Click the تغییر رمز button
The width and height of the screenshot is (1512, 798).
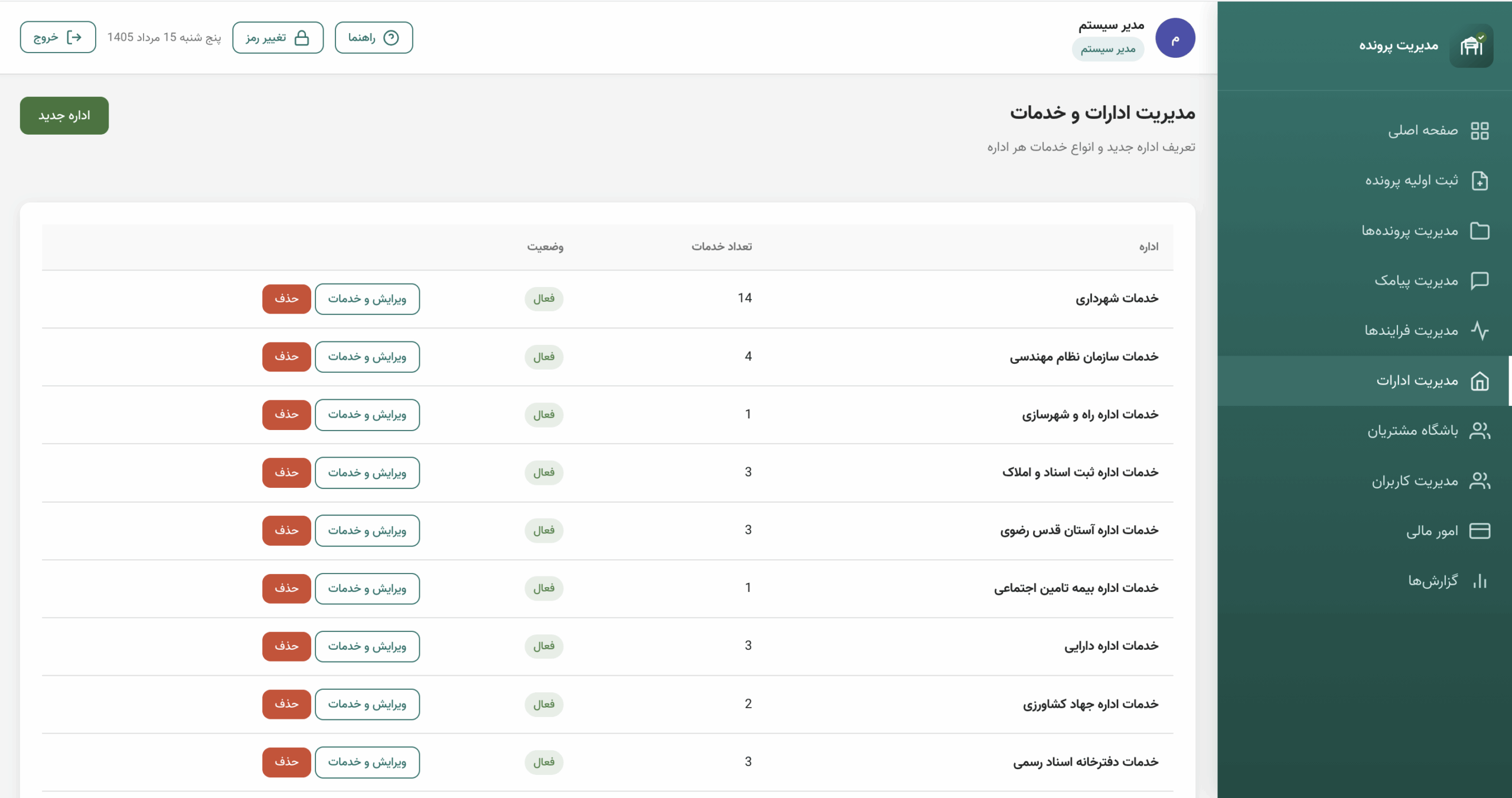278,38
